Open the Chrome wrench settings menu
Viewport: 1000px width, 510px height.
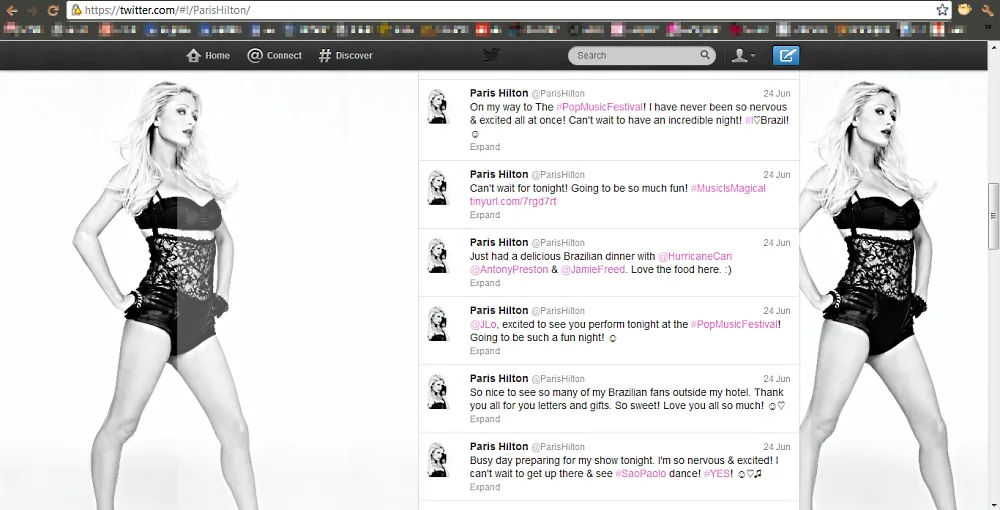(x=987, y=10)
